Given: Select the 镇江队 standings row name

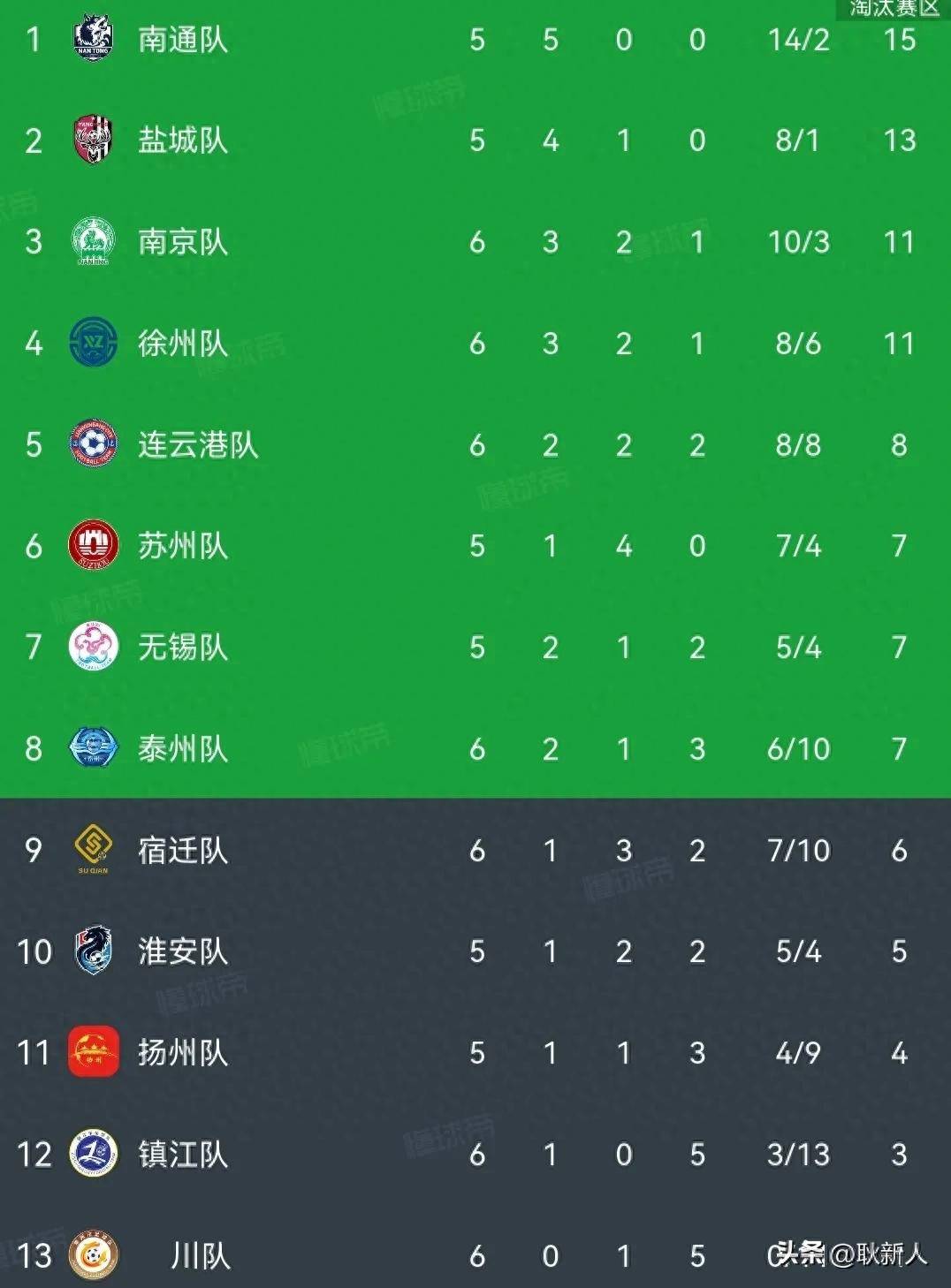Looking at the screenshot, I should click(183, 1155).
